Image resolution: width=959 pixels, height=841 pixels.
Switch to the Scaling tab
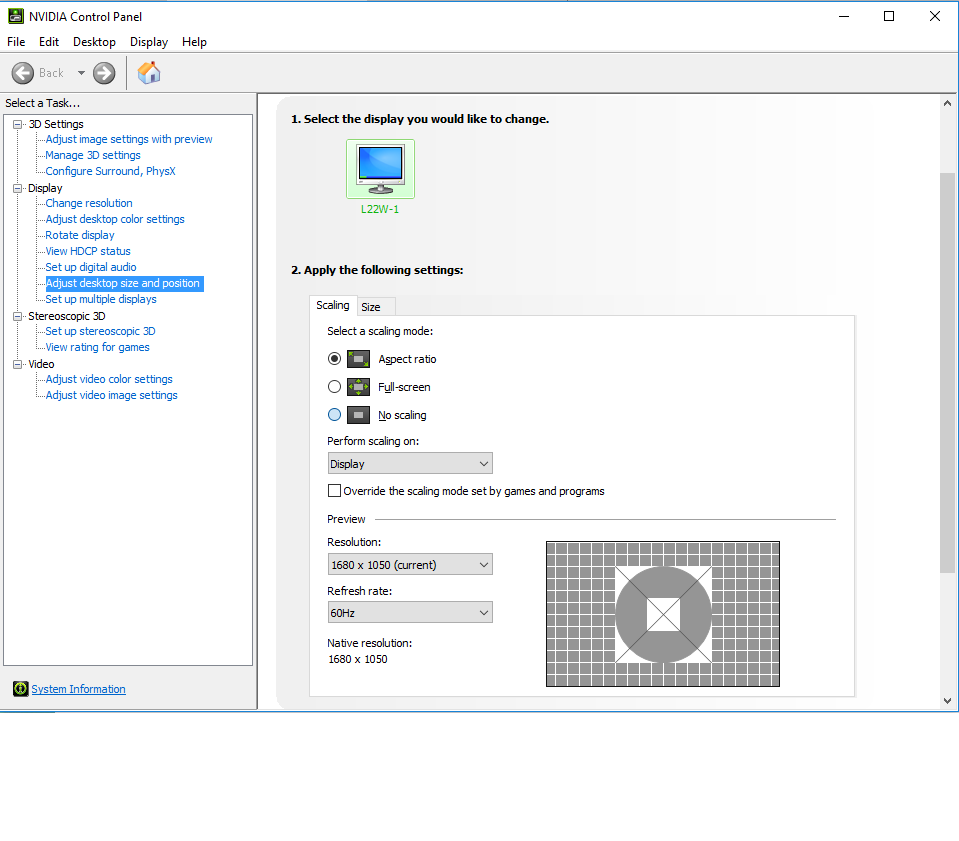click(333, 305)
